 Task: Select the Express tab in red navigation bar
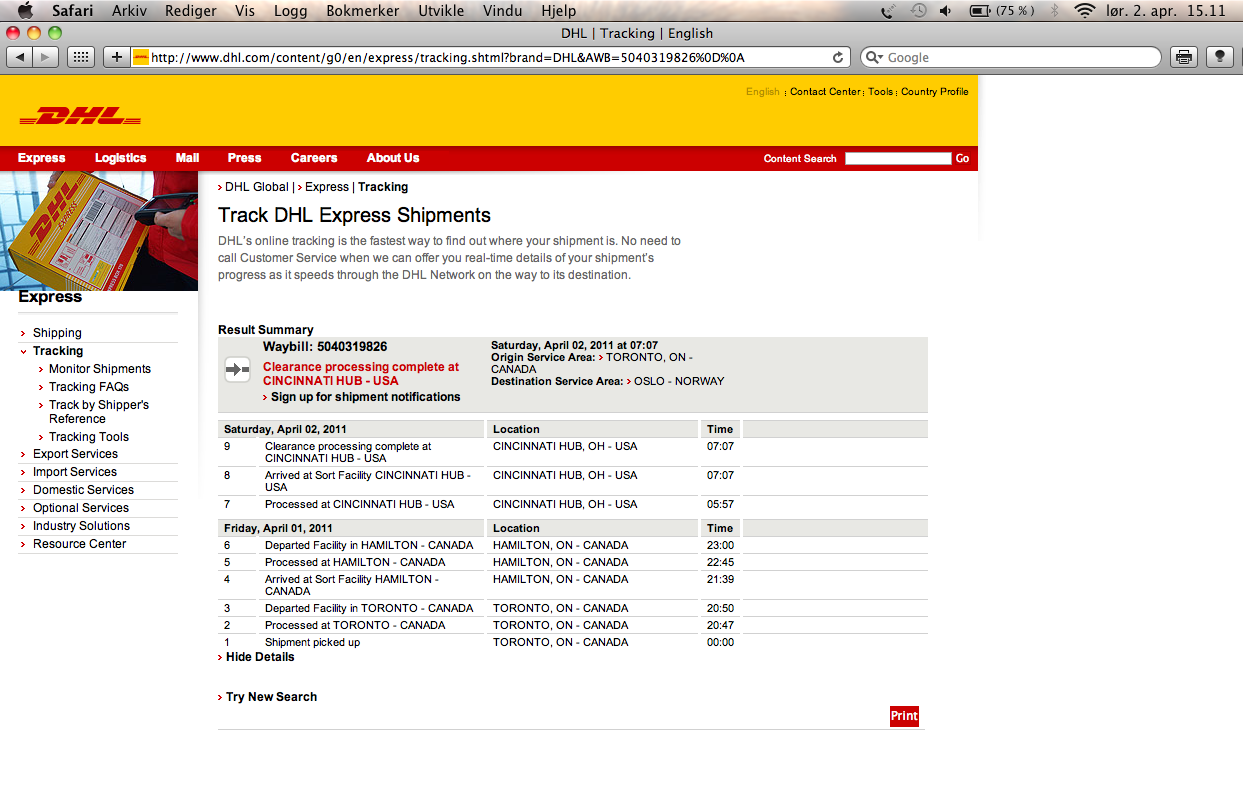pyautogui.click(x=42, y=158)
